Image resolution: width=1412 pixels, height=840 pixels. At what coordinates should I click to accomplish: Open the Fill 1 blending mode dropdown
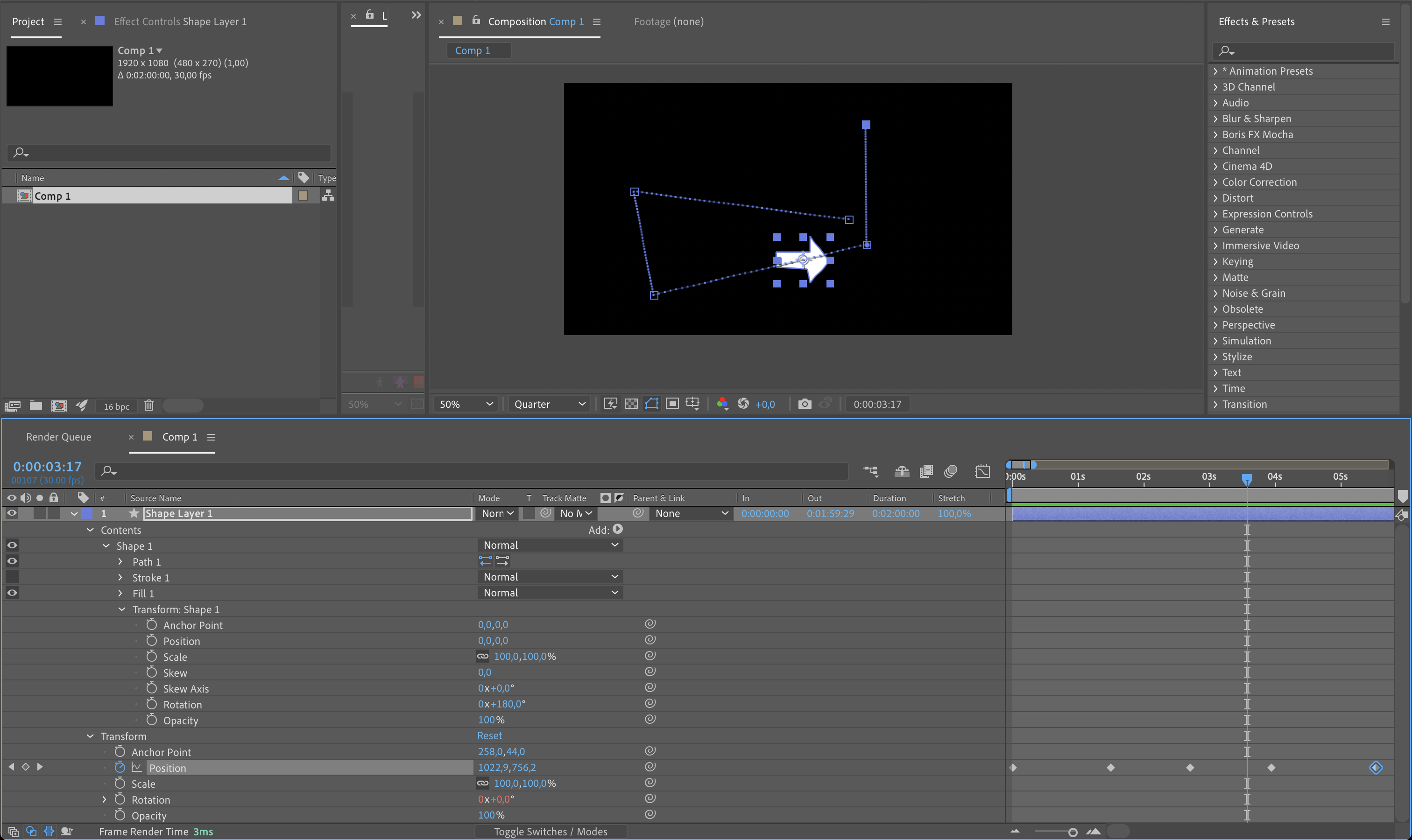[x=550, y=592]
